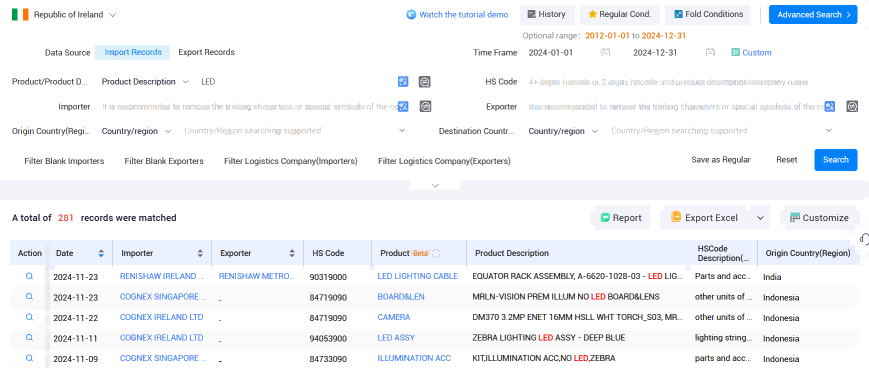Image resolution: width=869 pixels, height=368 pixels.
Task: Collapse the search panel with chevron
Action: coord(434,186)
